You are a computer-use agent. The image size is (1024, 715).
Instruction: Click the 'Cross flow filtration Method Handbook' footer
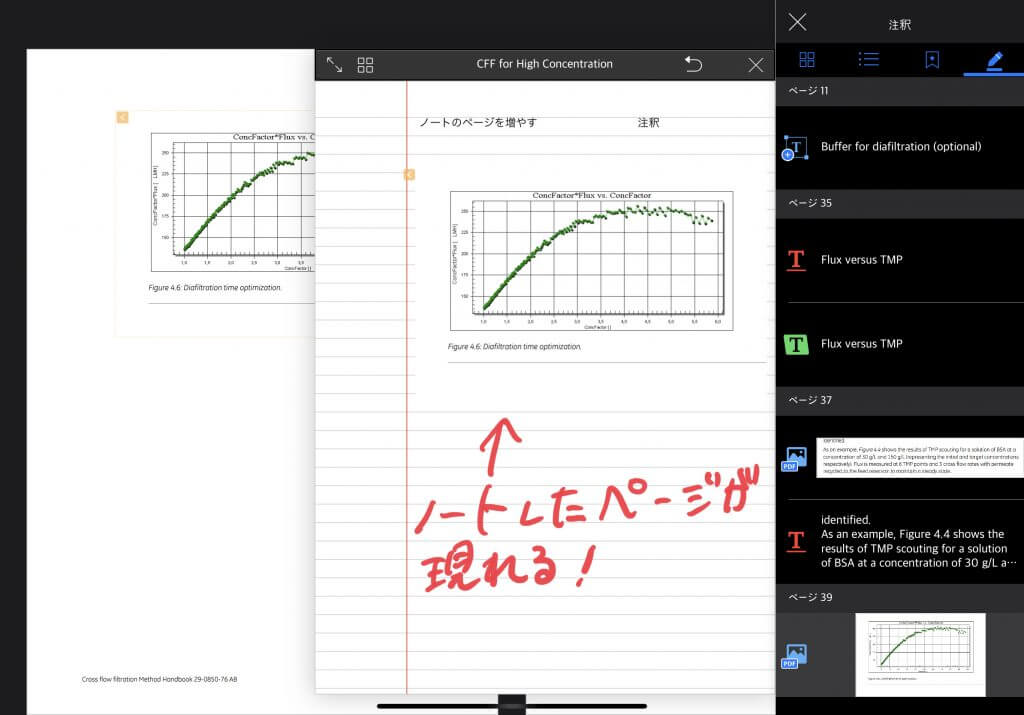[x=159, y=679]
